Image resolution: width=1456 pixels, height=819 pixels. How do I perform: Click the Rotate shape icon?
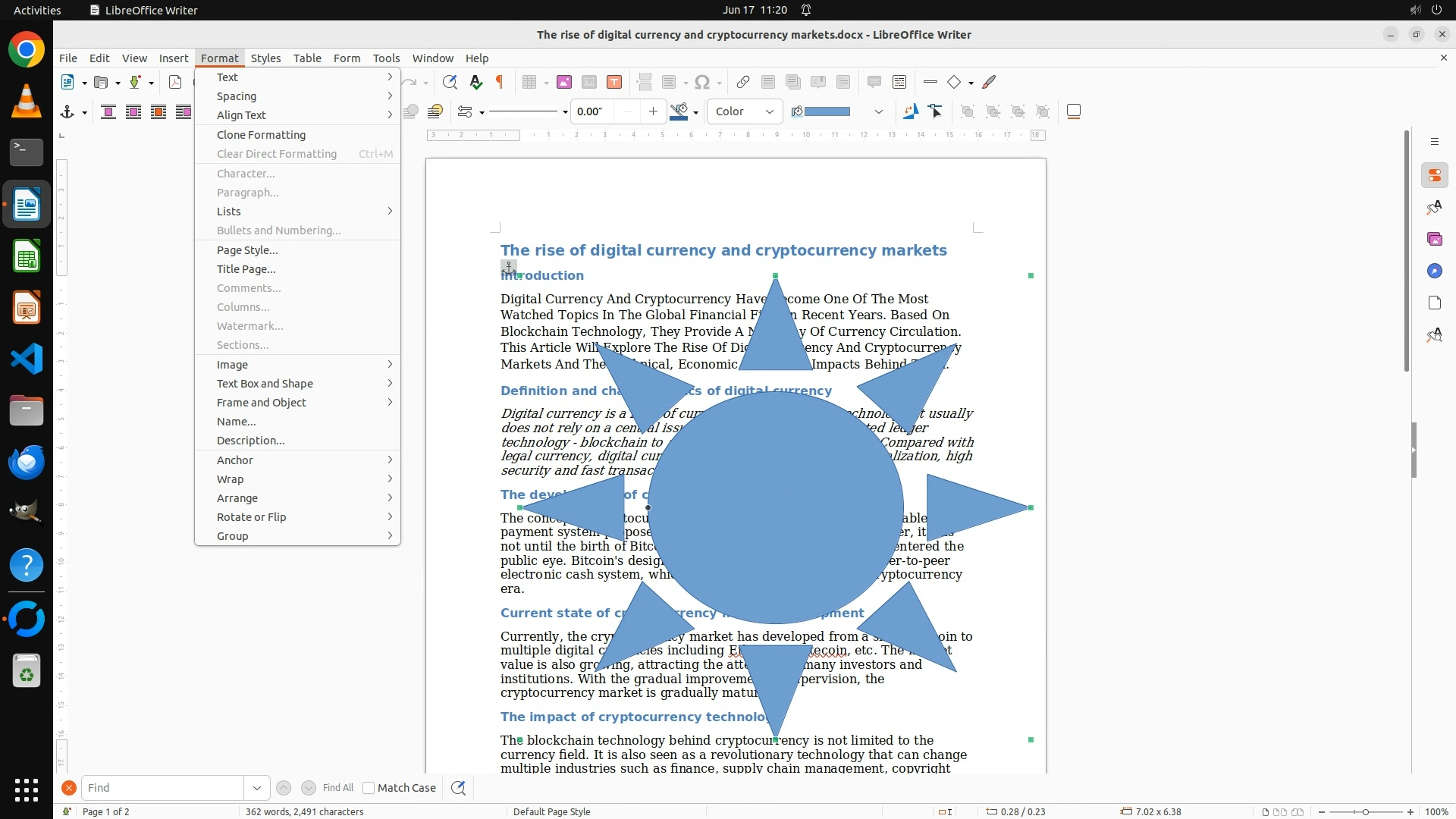[910, 111]
